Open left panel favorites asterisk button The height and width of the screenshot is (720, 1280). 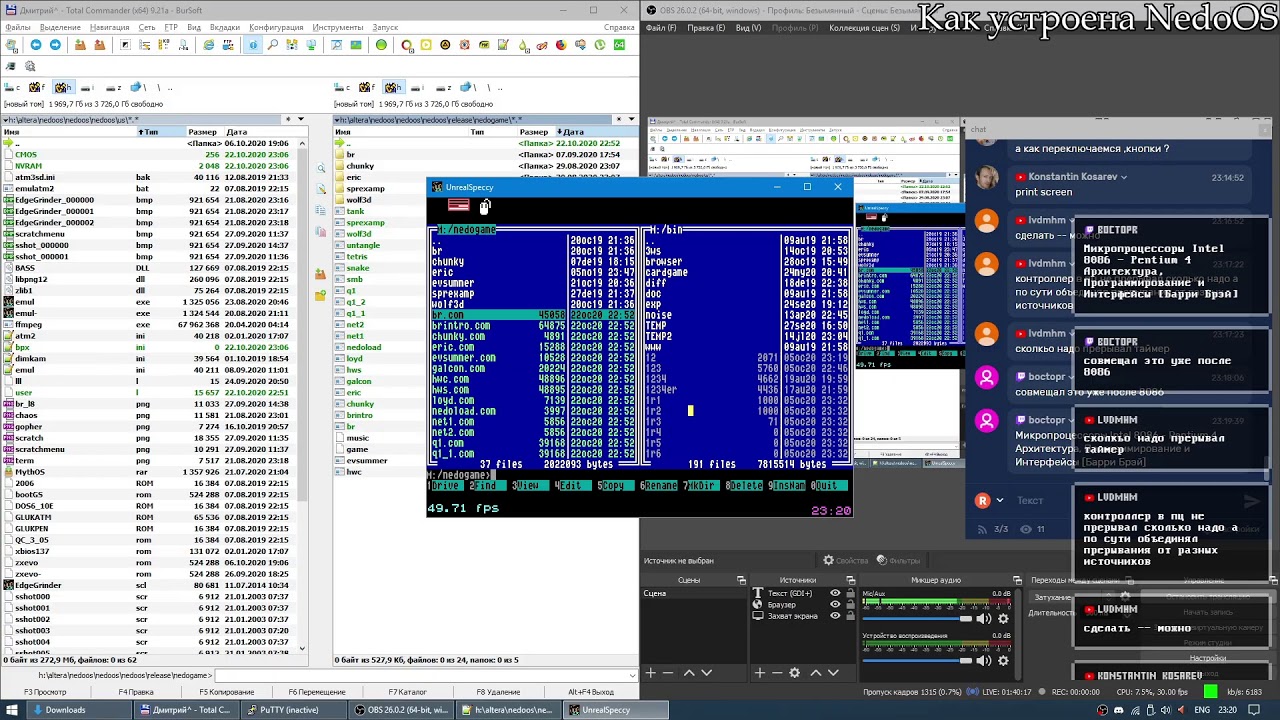click(x=288, y=120)
